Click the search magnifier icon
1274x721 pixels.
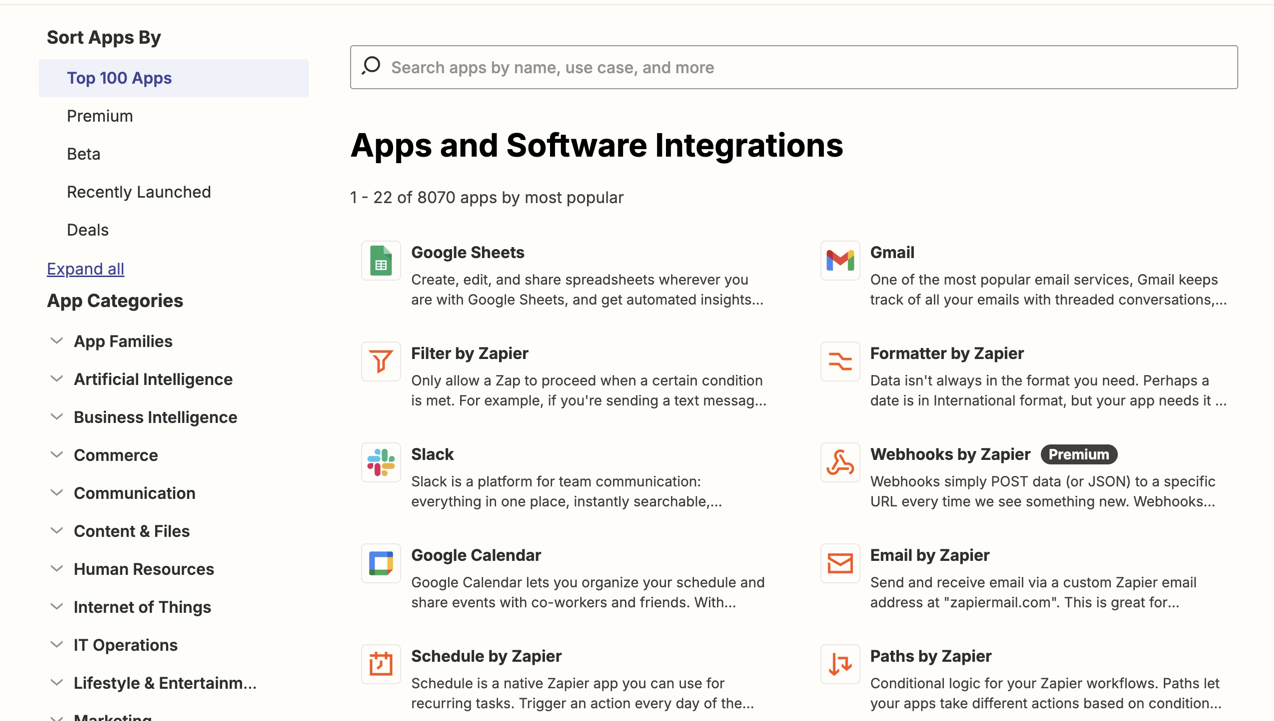[x=369, y=66]
